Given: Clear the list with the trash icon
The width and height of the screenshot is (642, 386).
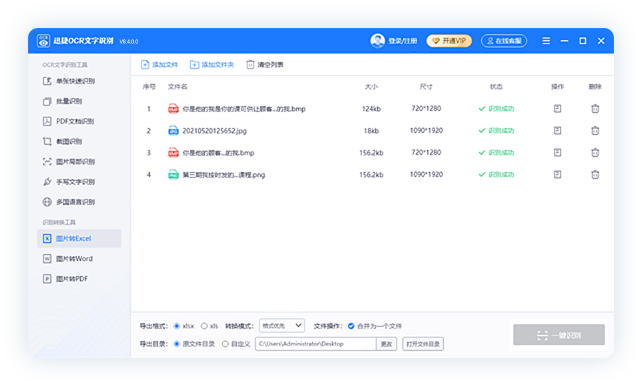Looking at the screenshot, I should click(250, 65).
